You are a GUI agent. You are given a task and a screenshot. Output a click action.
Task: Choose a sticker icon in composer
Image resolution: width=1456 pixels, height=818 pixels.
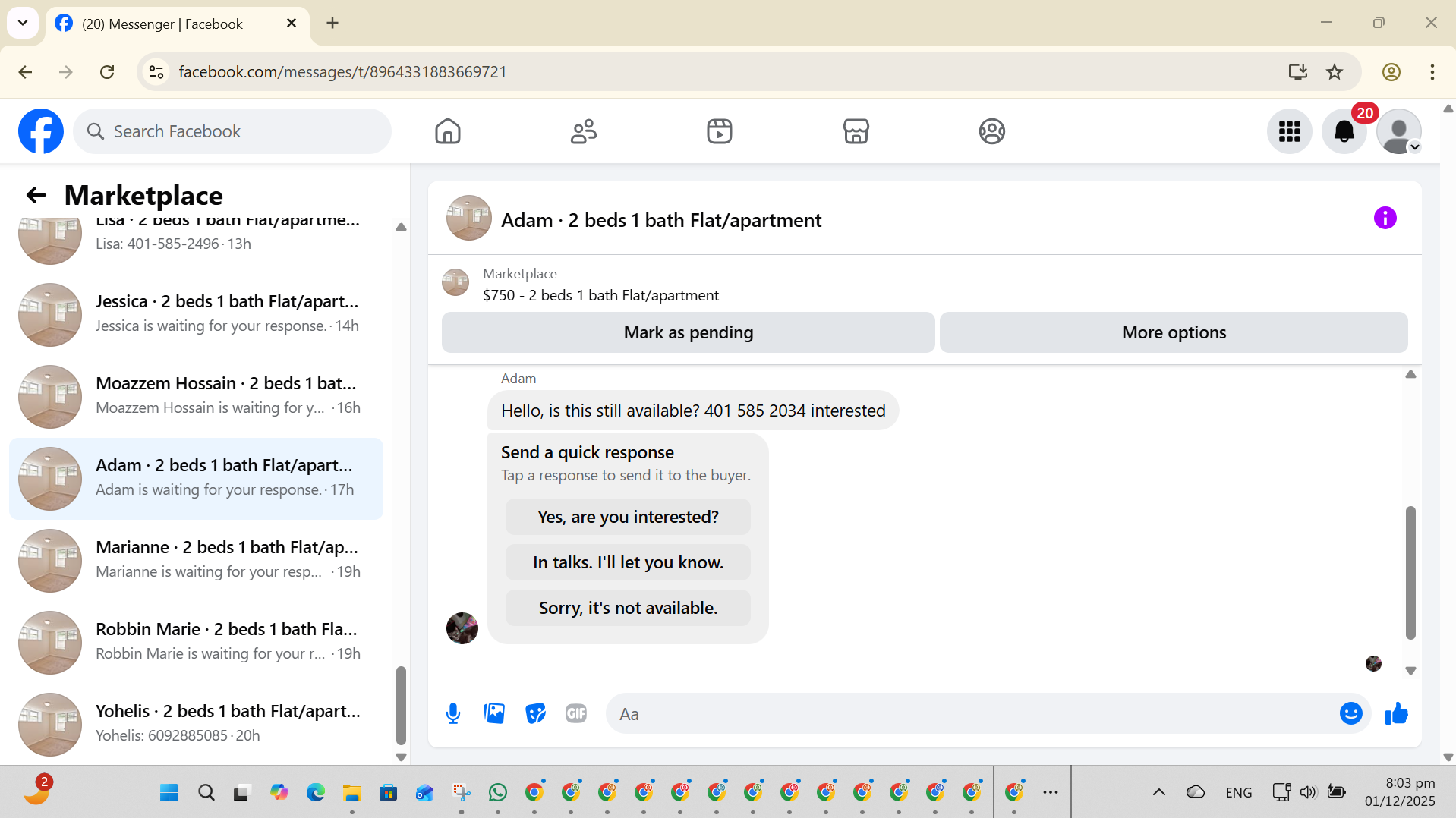click(535, 713)
